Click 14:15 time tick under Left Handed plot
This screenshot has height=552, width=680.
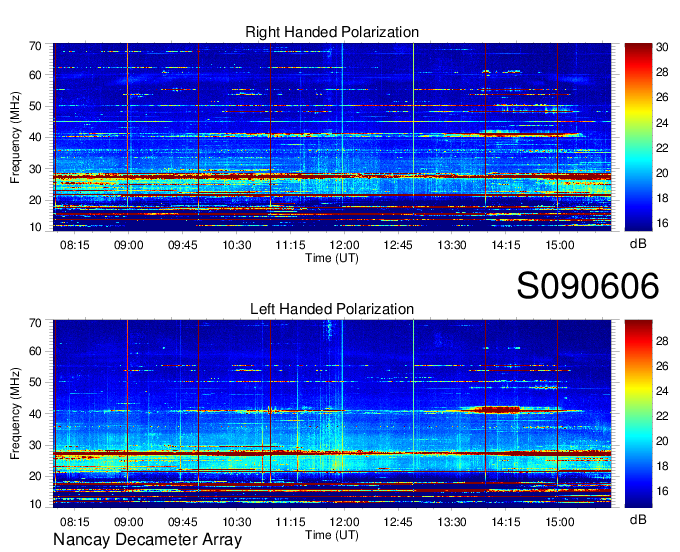point(506,522)
